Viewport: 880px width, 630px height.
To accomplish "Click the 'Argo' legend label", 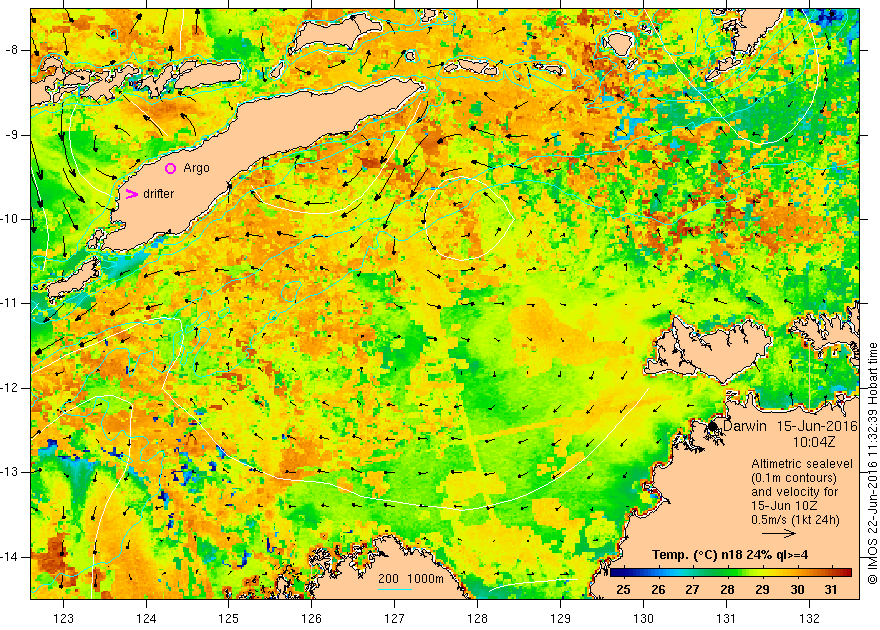I will pos(196,168).
